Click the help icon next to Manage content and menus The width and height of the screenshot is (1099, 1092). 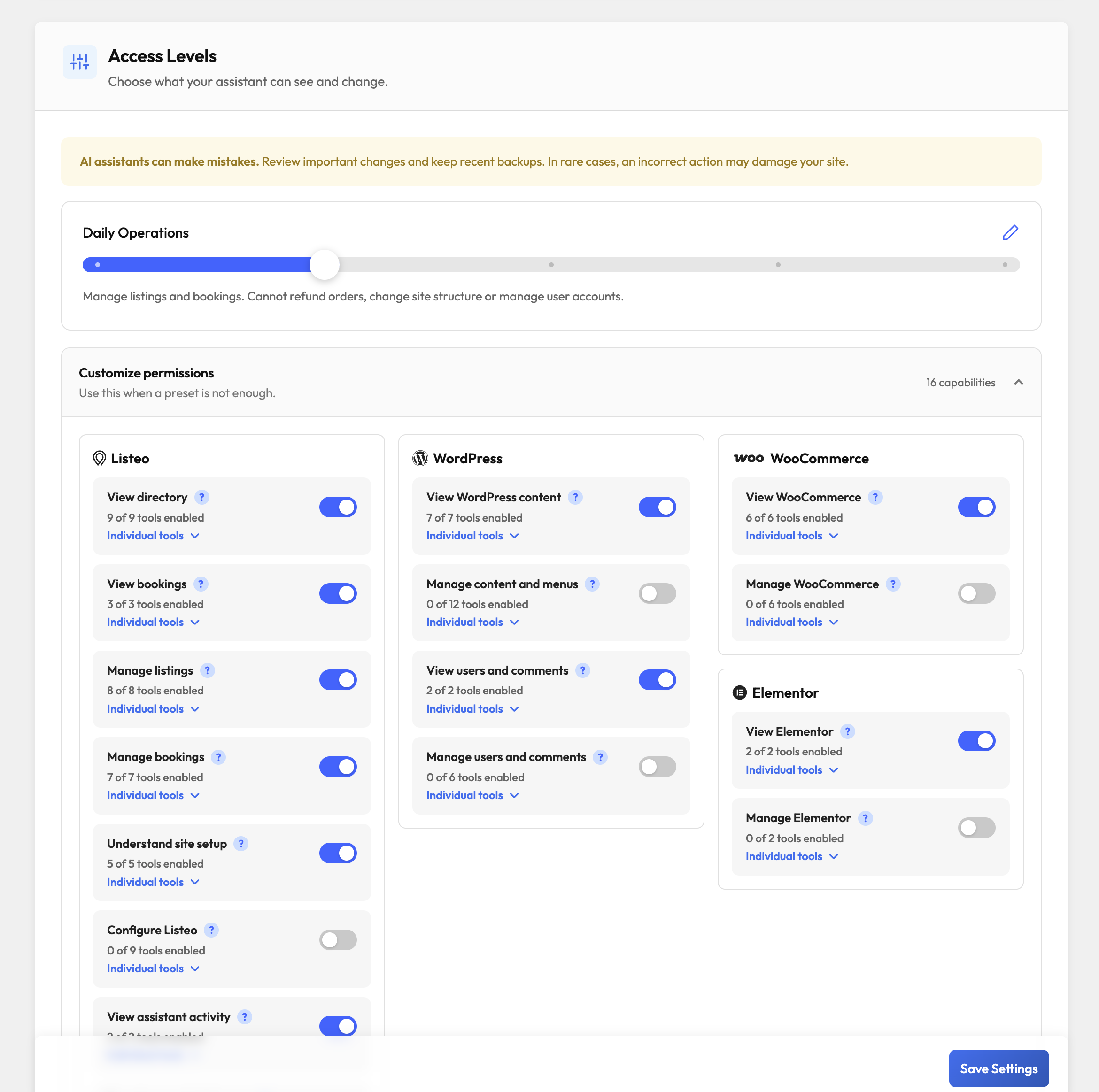point(592,584)
